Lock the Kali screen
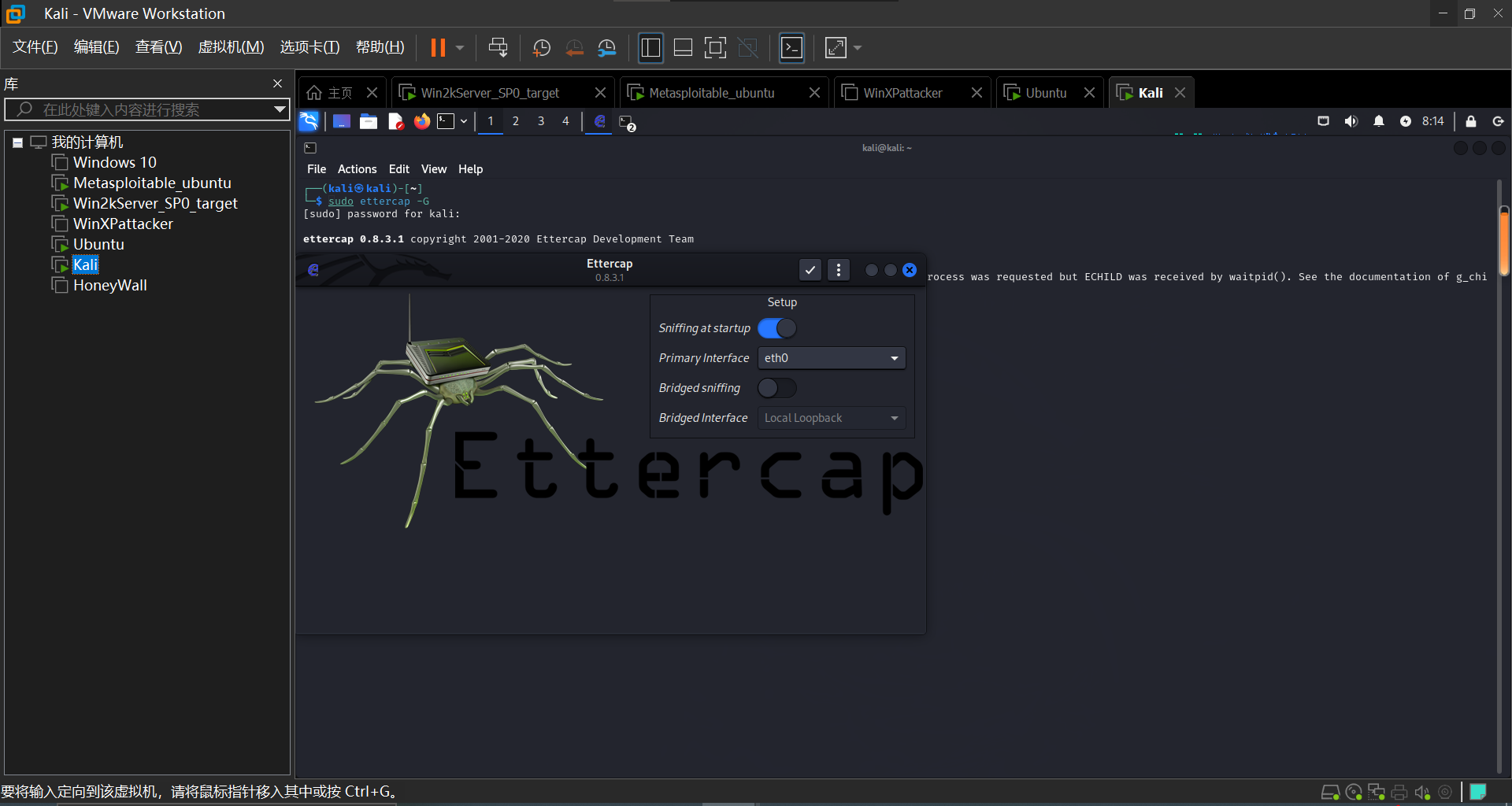The width and height of the screenshot is (1512, 806). tap(1470, 121)
